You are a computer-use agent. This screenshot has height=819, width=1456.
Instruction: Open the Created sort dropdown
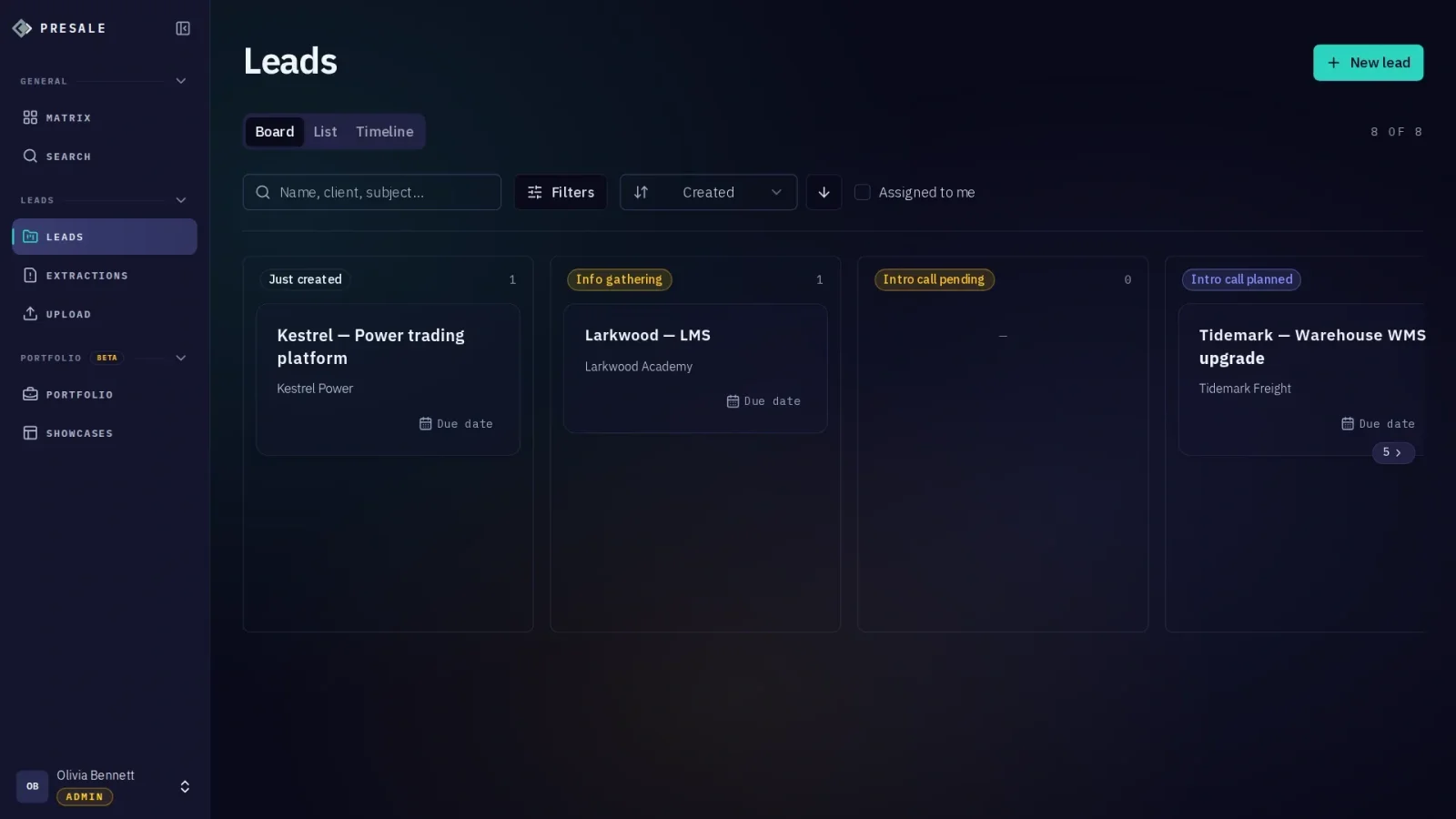point(709,192)
